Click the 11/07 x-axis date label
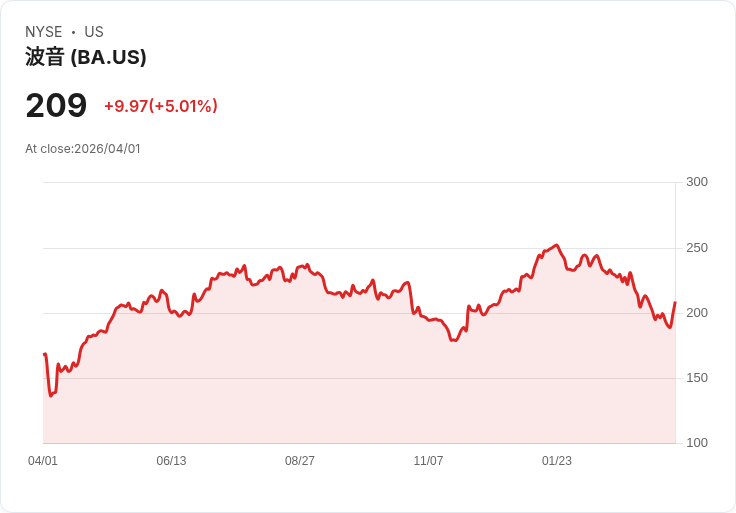 pos(428,461)
